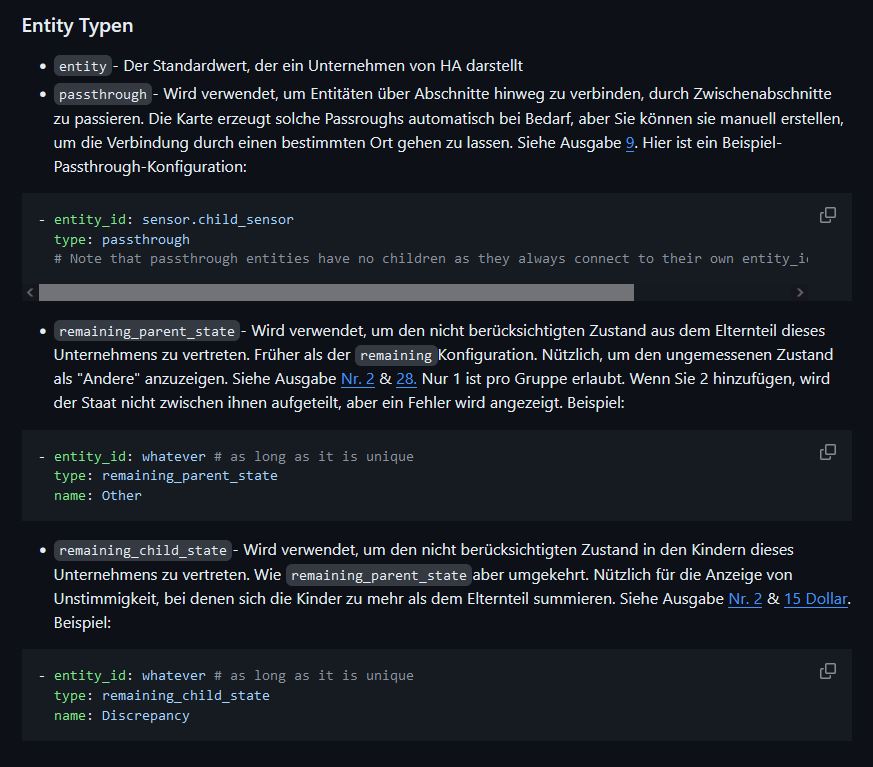Follow the 15 Dollar link
Image resolution: width=873 pixels, height=767 pixels.
816,598
